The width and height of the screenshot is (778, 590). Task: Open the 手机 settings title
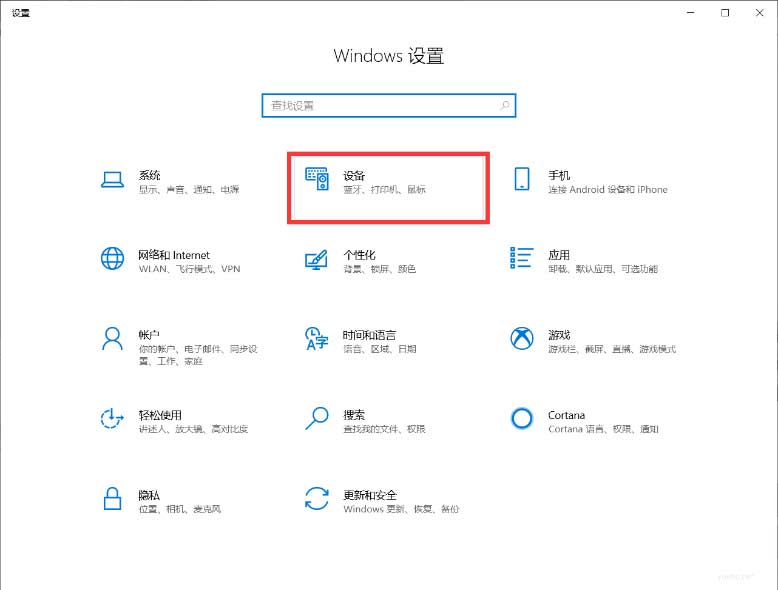559,175
